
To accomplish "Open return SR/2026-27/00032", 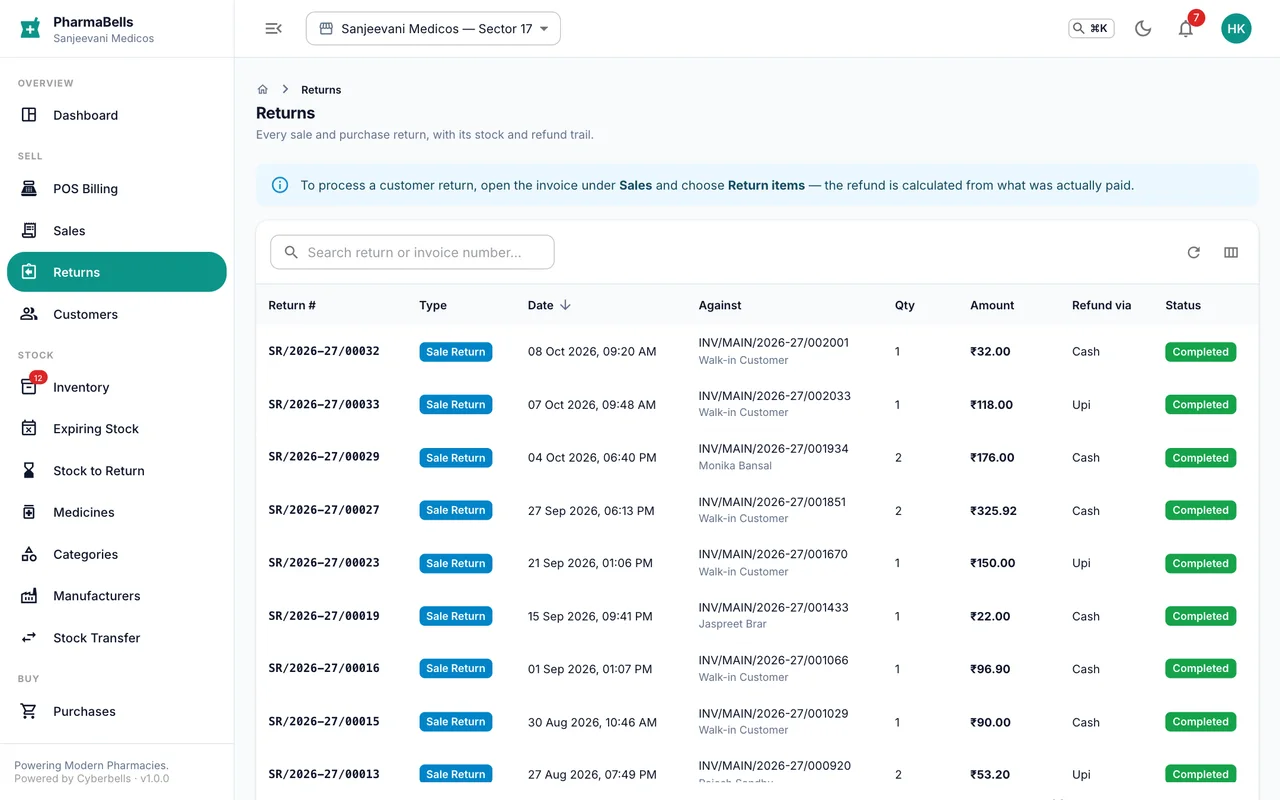I will pyautogui.click(x=324, y=351).
